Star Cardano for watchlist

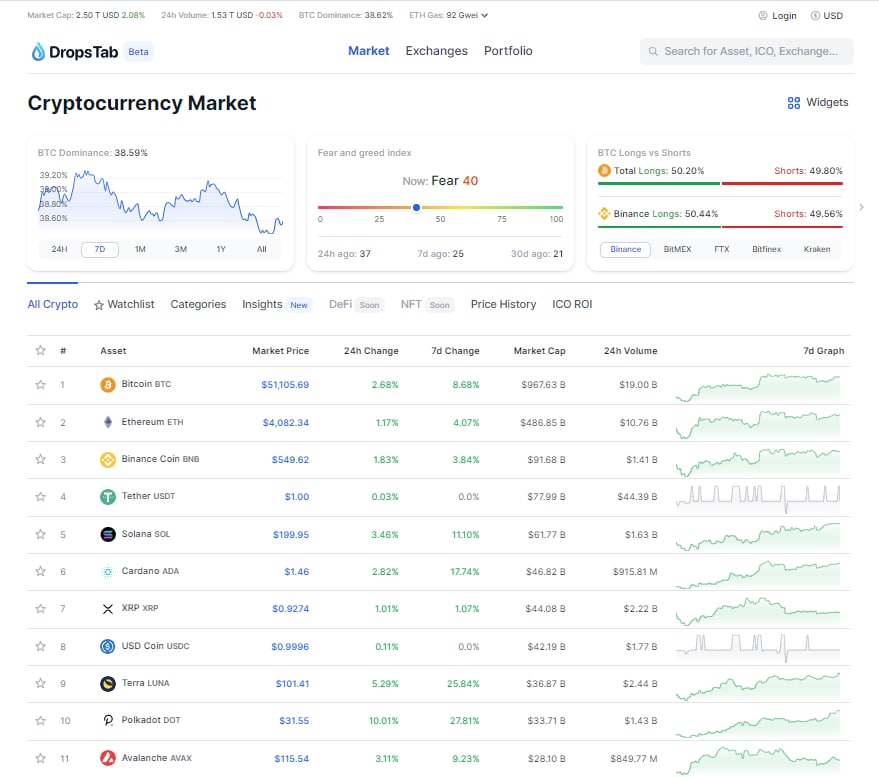click(40, 571)
